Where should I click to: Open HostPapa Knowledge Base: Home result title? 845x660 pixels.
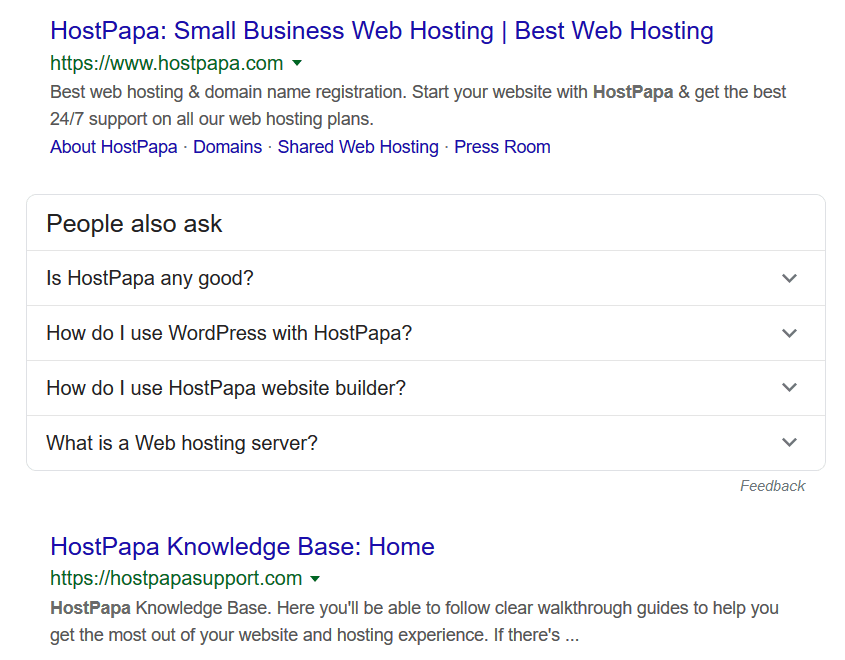[x=243, y=547]
